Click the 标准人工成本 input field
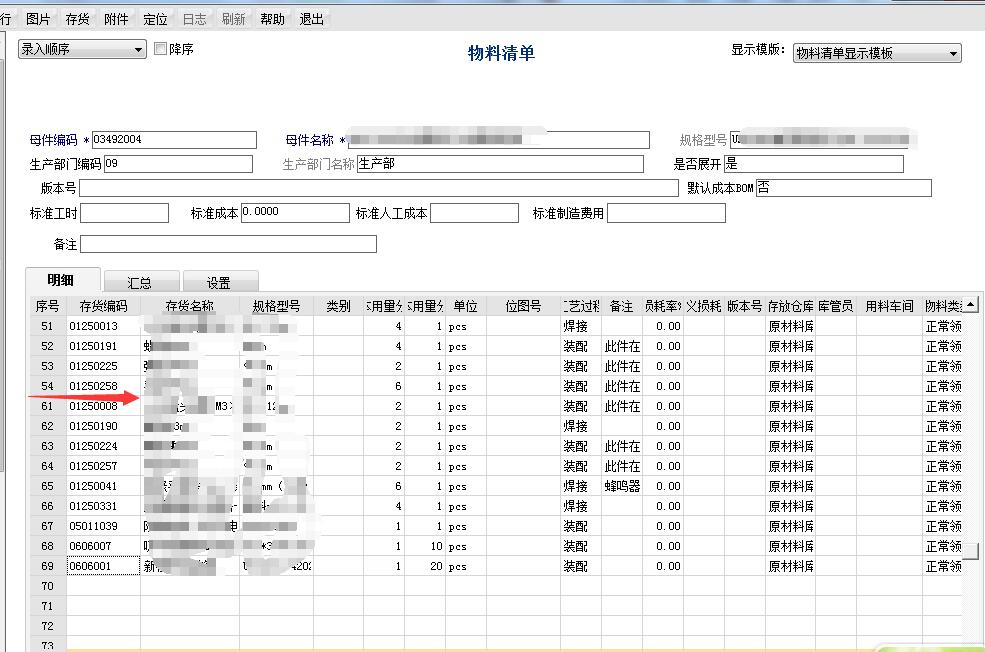The image size is (985, 652). point(474,213)
